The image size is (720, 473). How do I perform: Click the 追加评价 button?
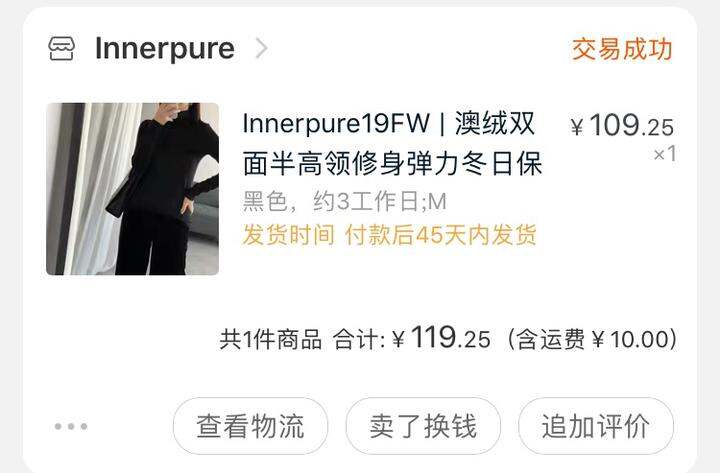[596, 426]
